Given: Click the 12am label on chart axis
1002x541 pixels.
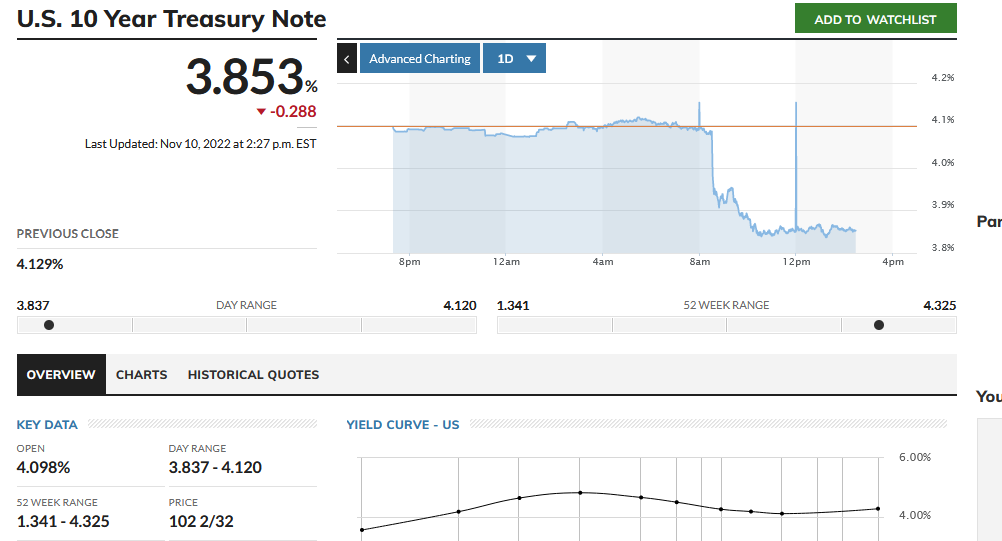Looking at the screenshot, I should 506,262.
